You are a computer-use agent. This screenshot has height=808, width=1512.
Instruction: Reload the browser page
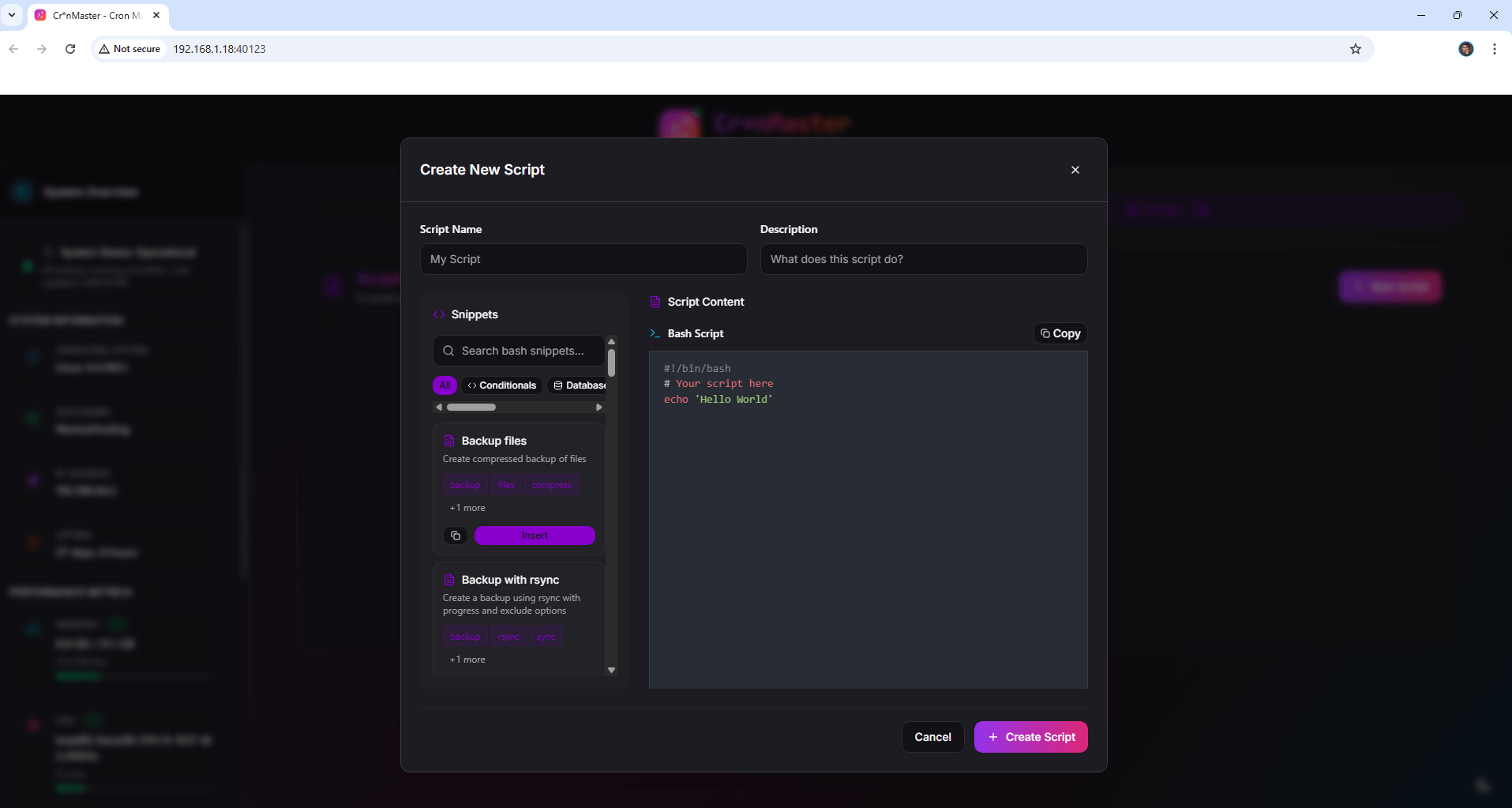[x=70, y=49]
